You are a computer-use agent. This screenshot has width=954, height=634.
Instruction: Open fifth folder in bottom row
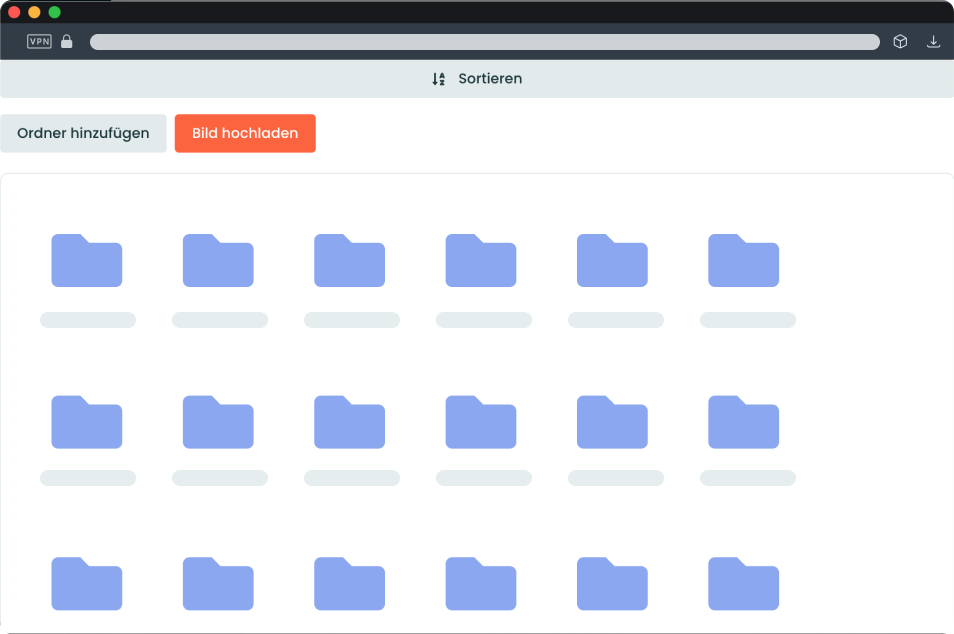click(613, 583)
